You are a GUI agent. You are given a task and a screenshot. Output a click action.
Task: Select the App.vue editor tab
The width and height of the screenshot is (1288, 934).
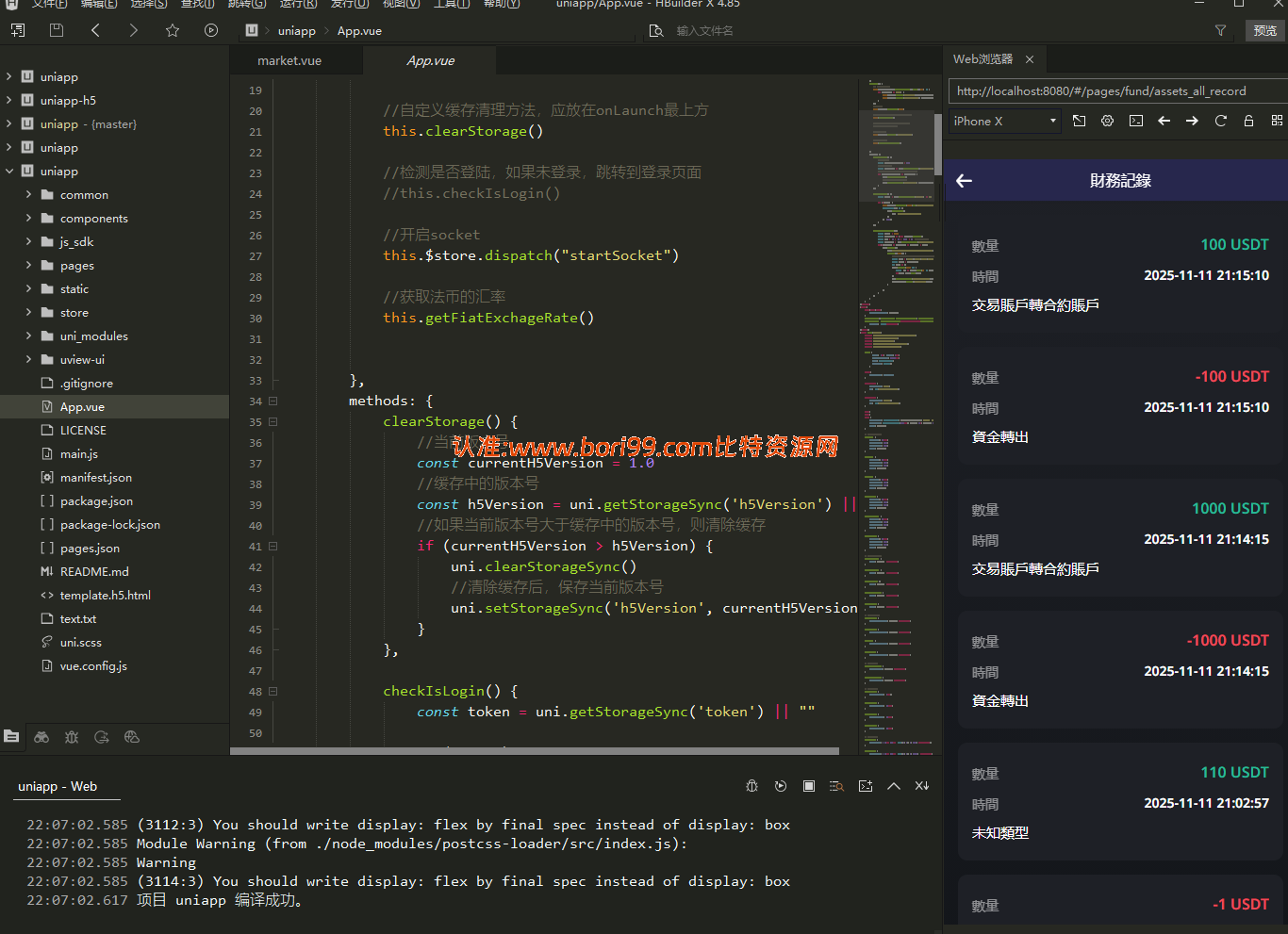[431, 60]
